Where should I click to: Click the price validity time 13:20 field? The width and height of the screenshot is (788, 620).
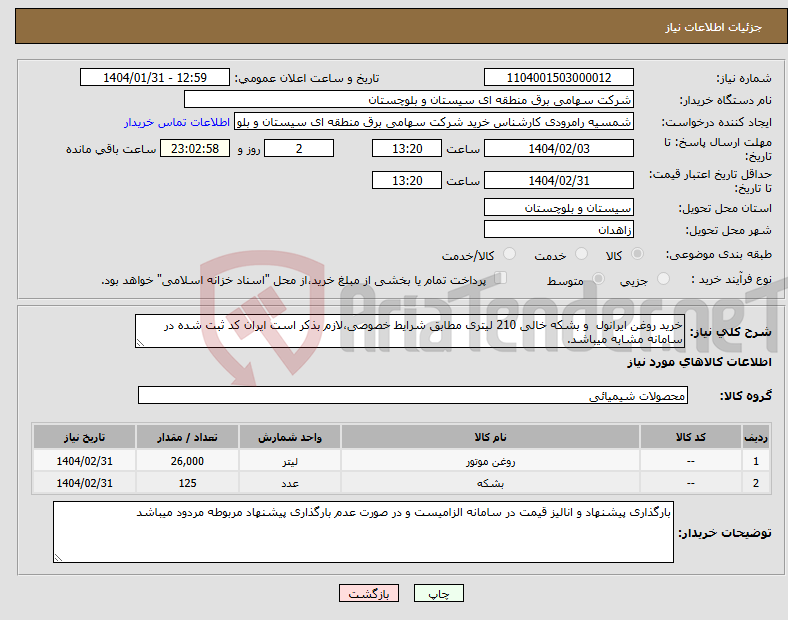point(407,180)
